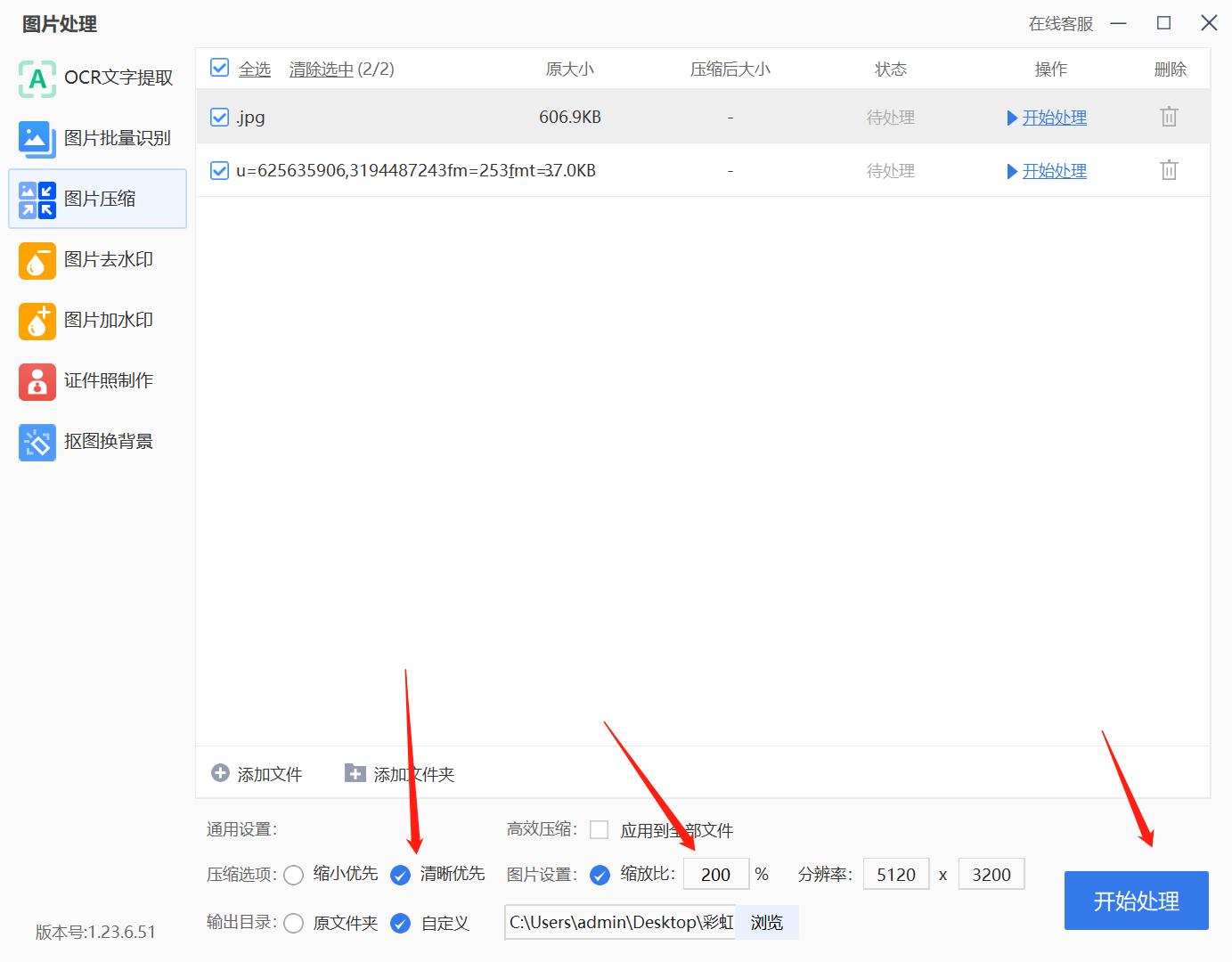Delete the .jpg file using its trash icon

(1169, 116)
